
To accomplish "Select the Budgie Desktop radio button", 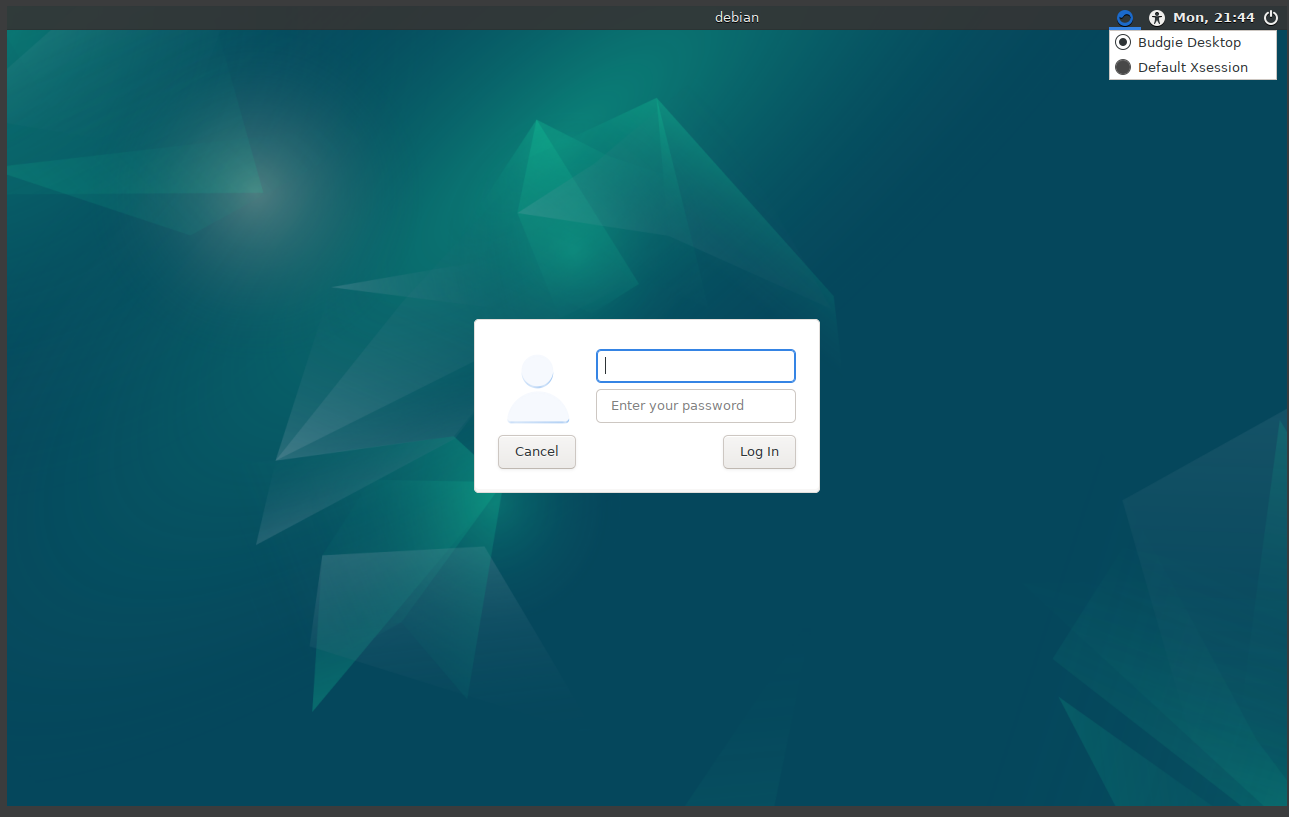I will [1123, 42].
